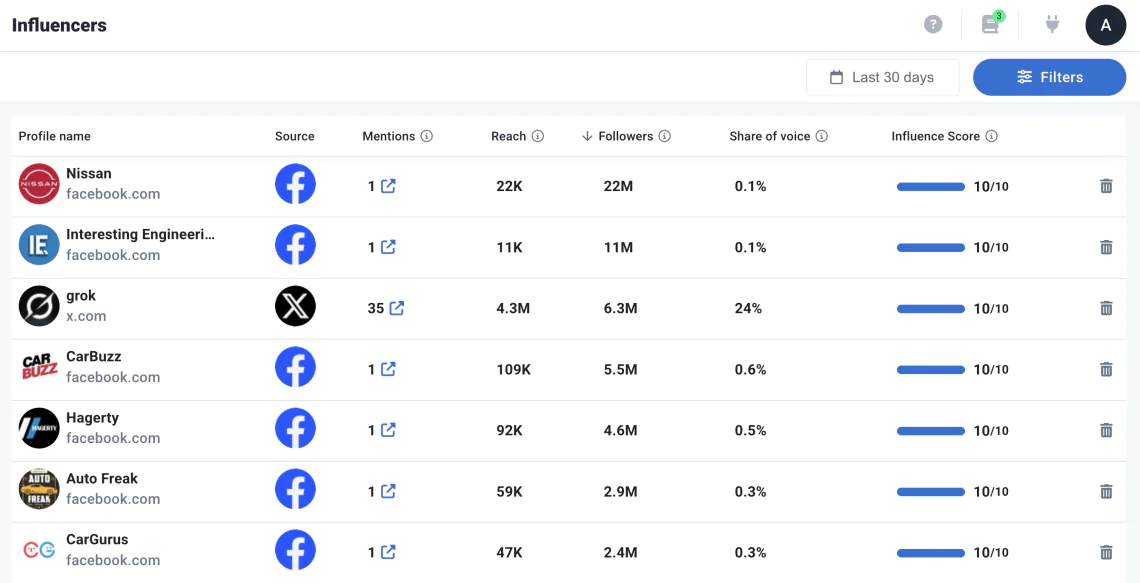Open the news icon with badge 3

click(x=991, y=24)
